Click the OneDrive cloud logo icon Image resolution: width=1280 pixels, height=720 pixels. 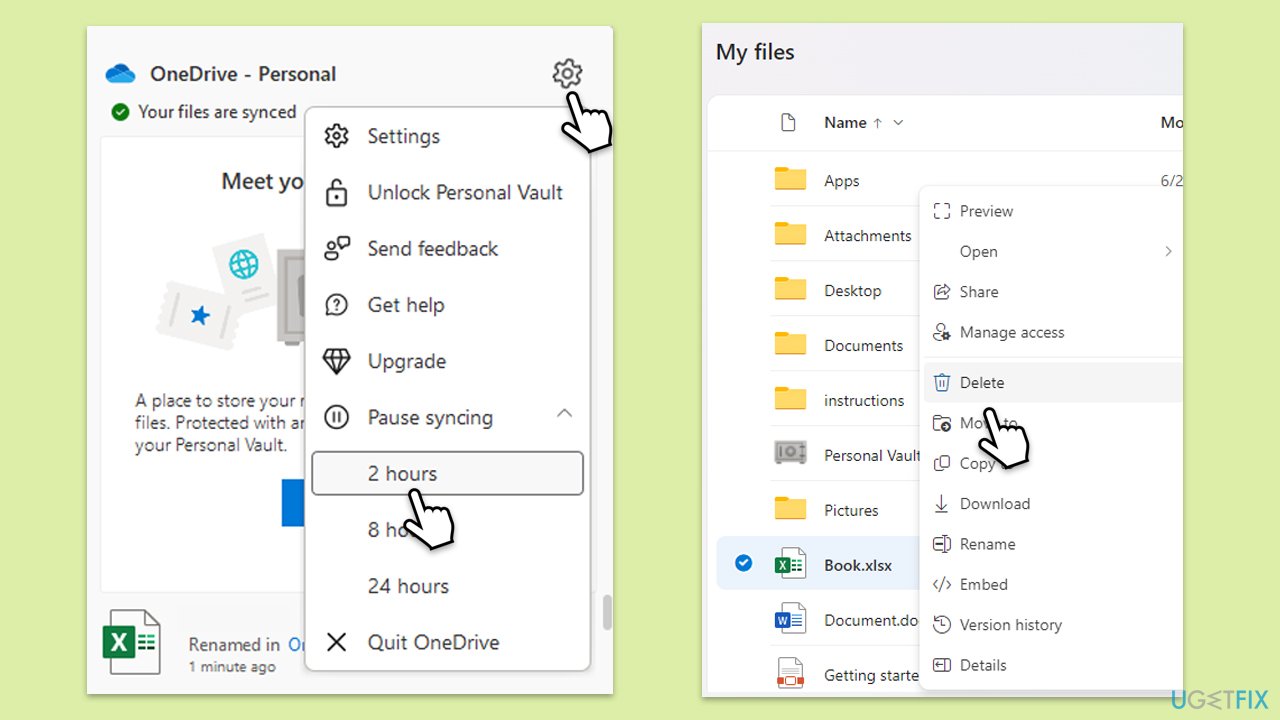coord(120,74)
